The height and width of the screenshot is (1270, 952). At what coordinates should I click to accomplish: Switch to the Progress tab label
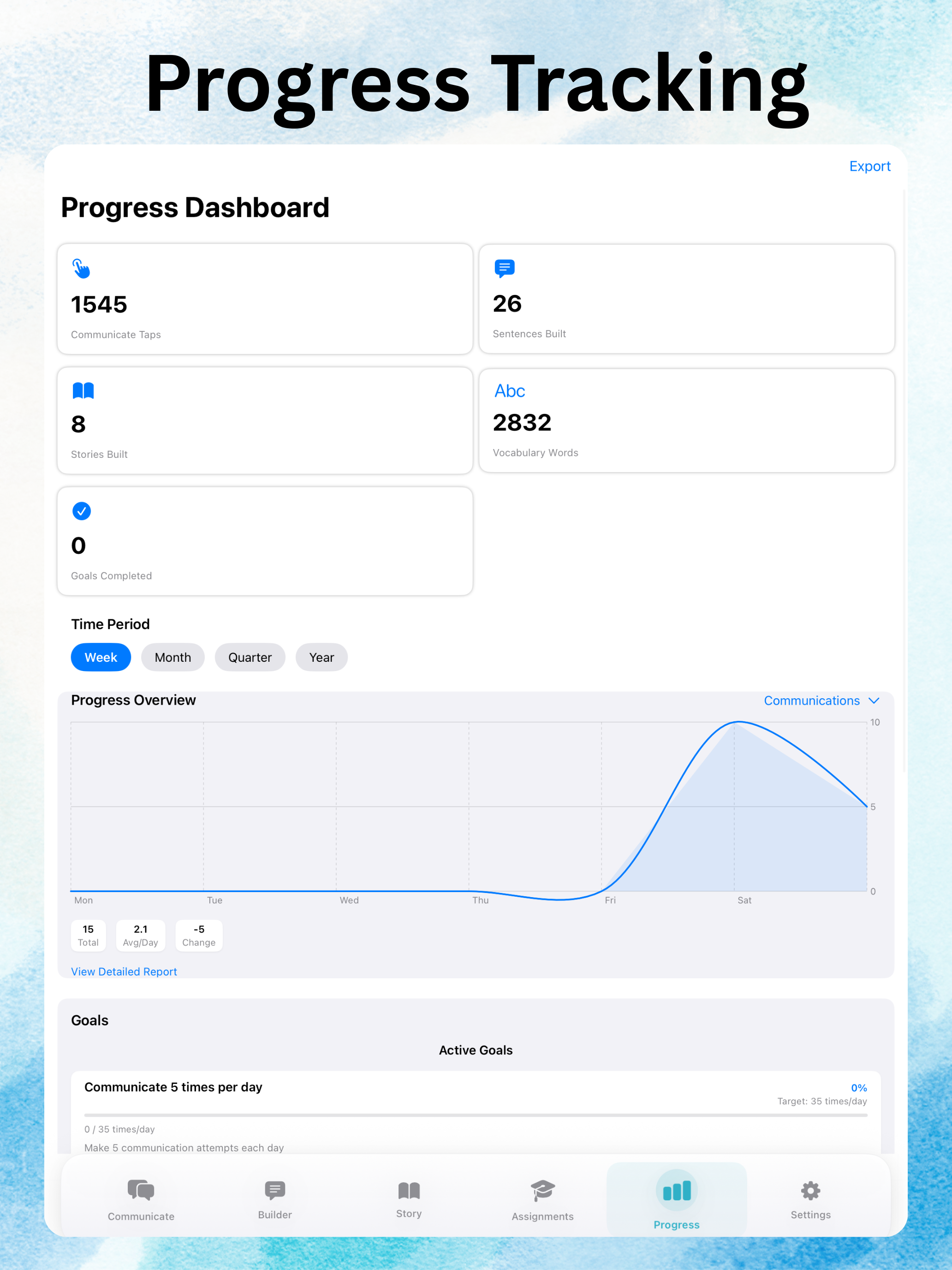[x=677, y=1225]
